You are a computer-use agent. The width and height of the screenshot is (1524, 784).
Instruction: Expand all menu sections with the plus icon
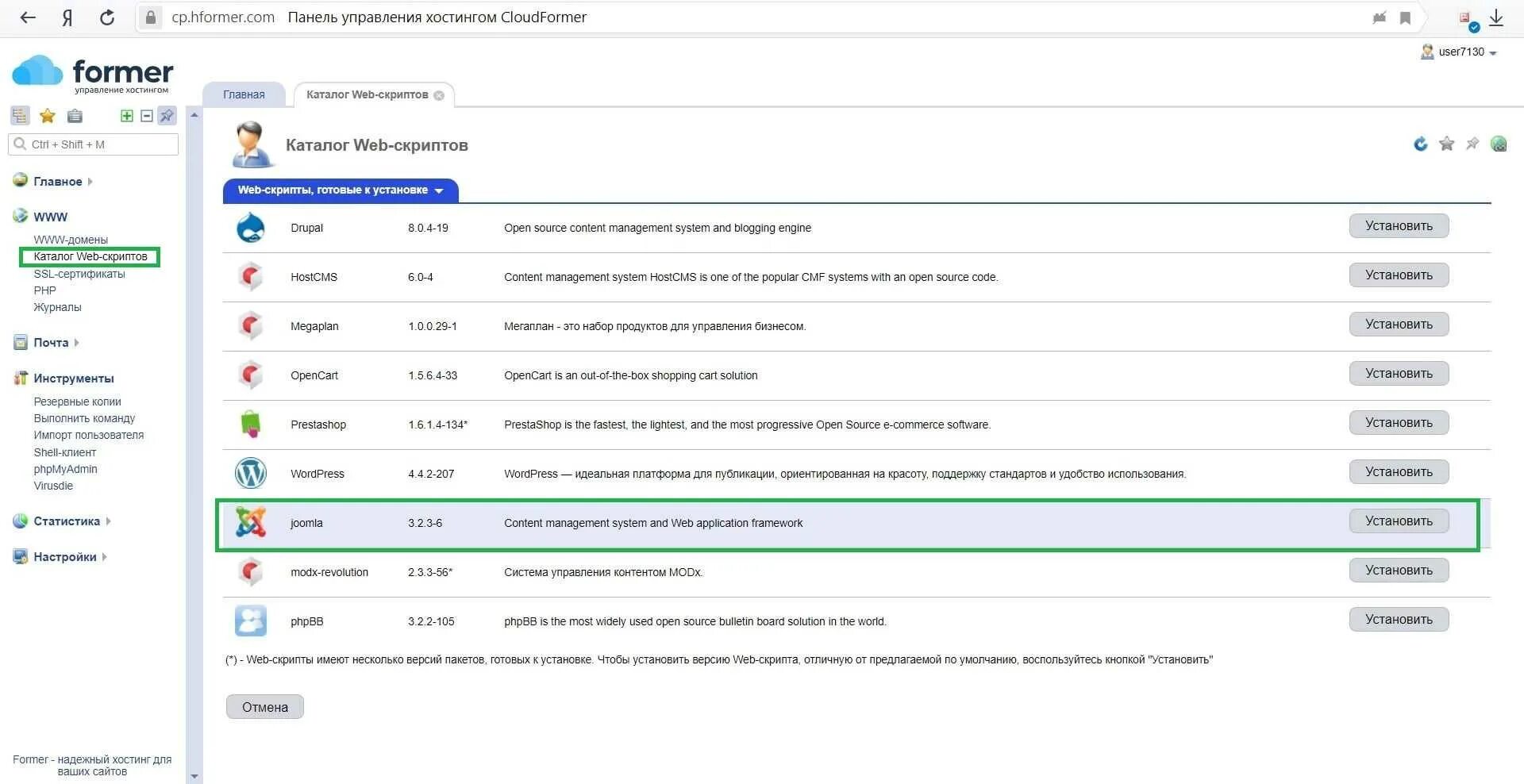tap(126, 116)
